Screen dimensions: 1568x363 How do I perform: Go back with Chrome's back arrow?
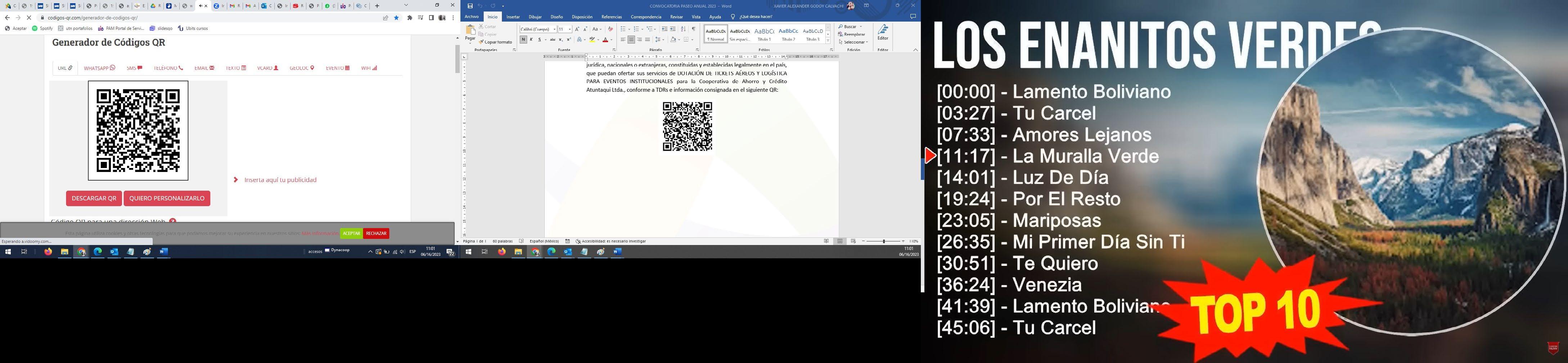7,18
